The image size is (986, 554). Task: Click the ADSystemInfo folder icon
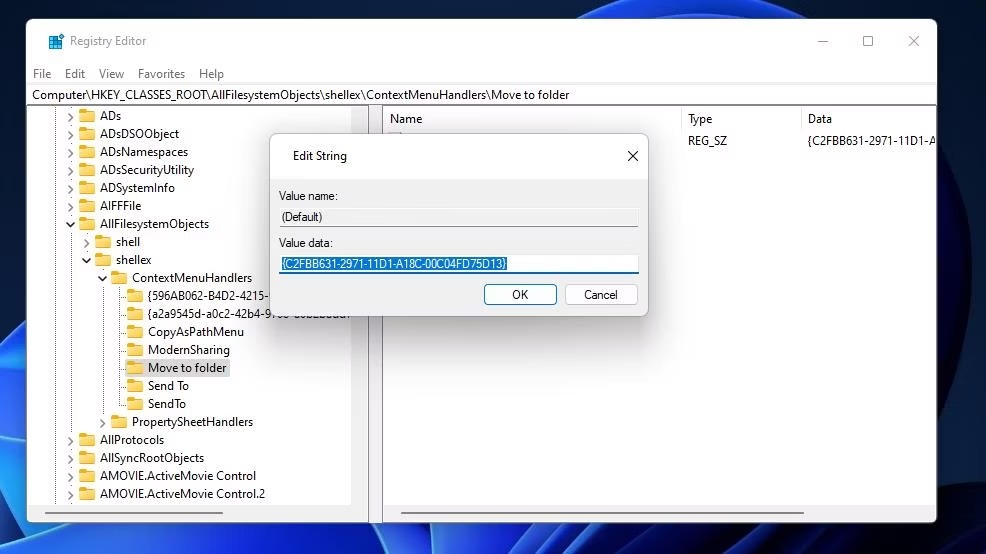(x=87, y=188)
